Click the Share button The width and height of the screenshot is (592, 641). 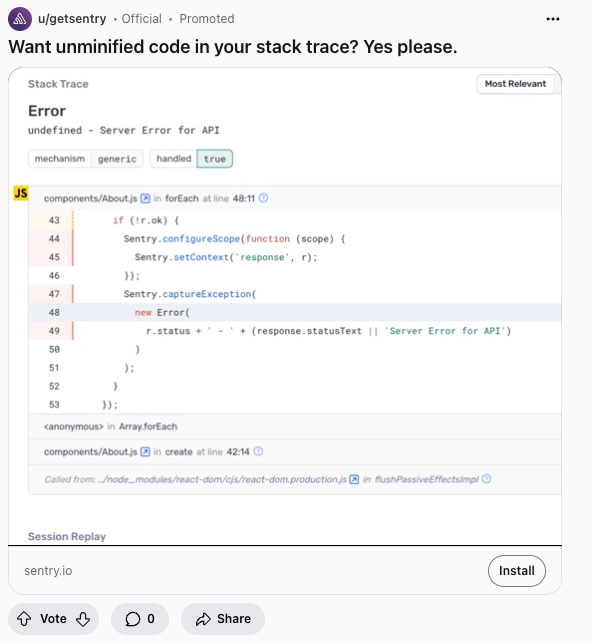[223, 619]
